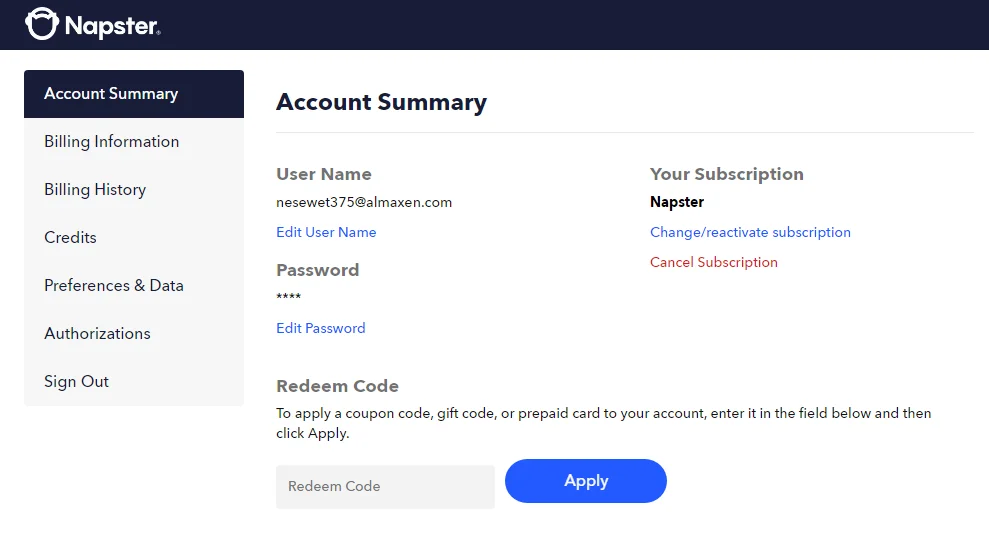Open Billing Information section
This screenshot has height=533, width=989.
pyautogui.click(x=134, y=141)
